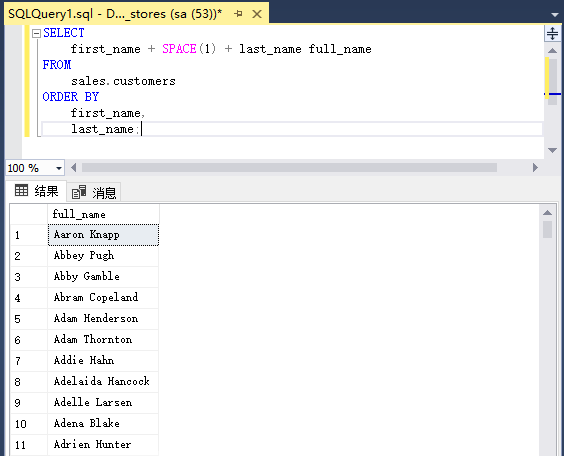Select the full_name column header
Viewport: 564px width, 456px height.
click(103, 214)
